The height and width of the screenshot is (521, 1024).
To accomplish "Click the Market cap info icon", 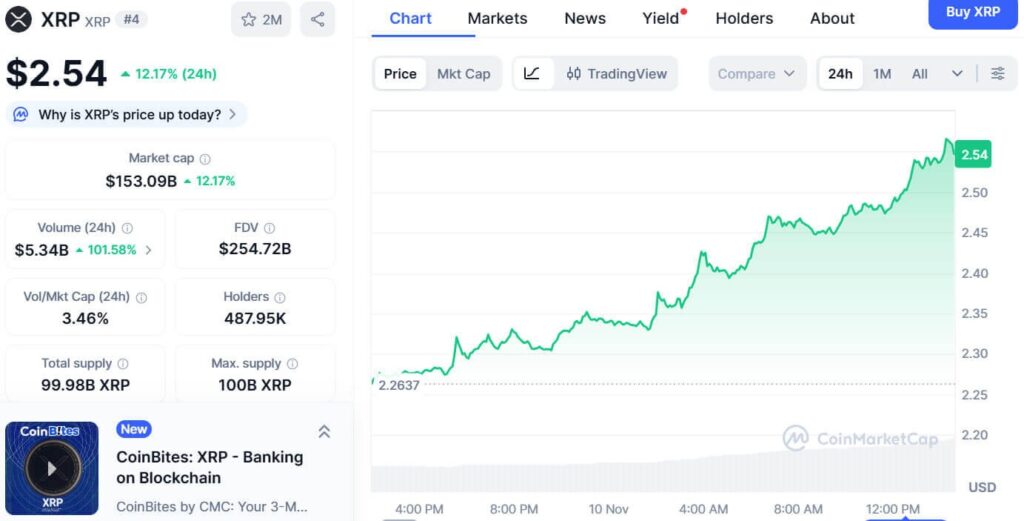I will (x=205, y=159).
